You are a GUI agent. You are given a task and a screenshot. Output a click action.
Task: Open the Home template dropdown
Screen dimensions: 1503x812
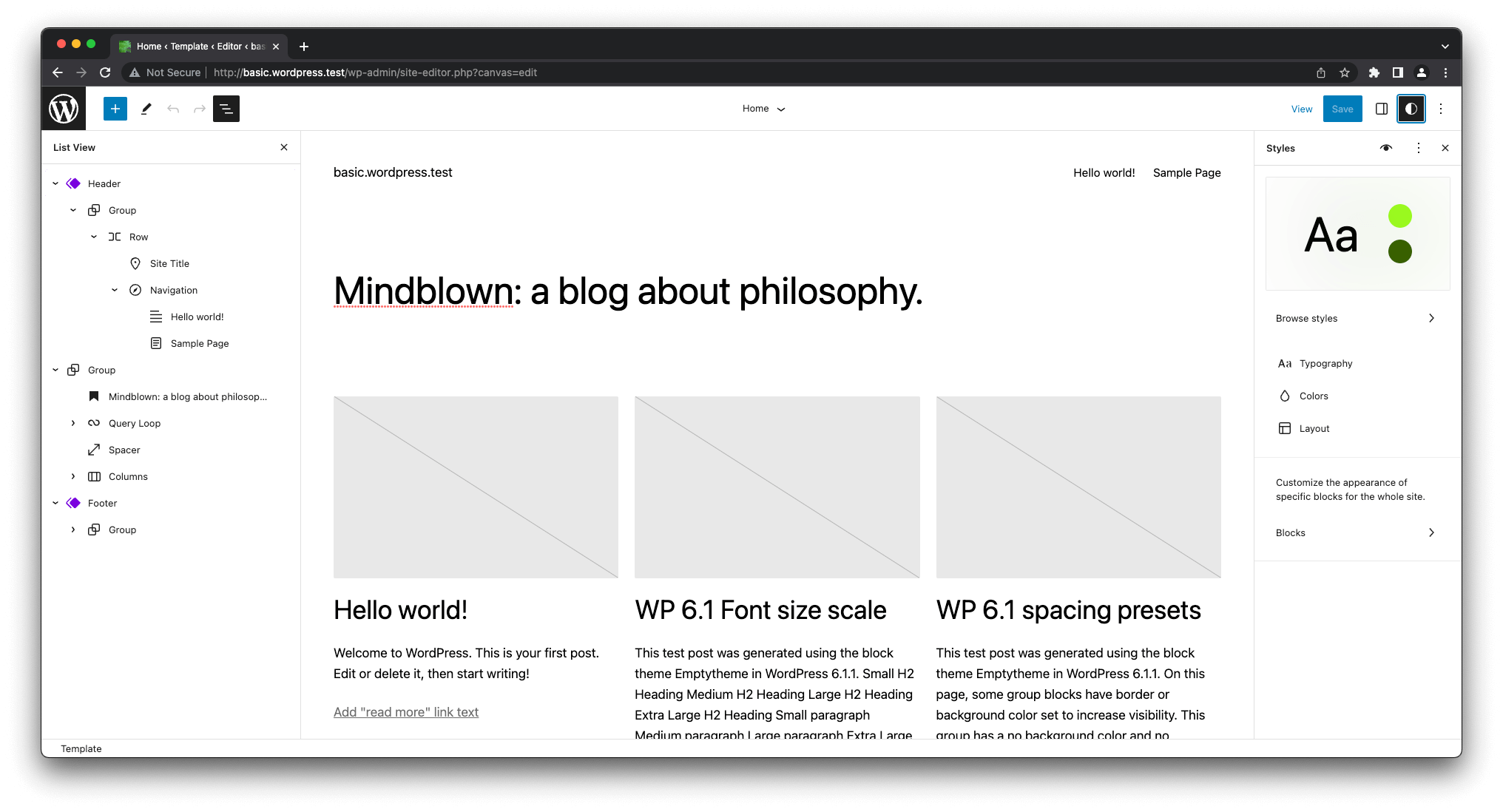click(x=763, y=108)
